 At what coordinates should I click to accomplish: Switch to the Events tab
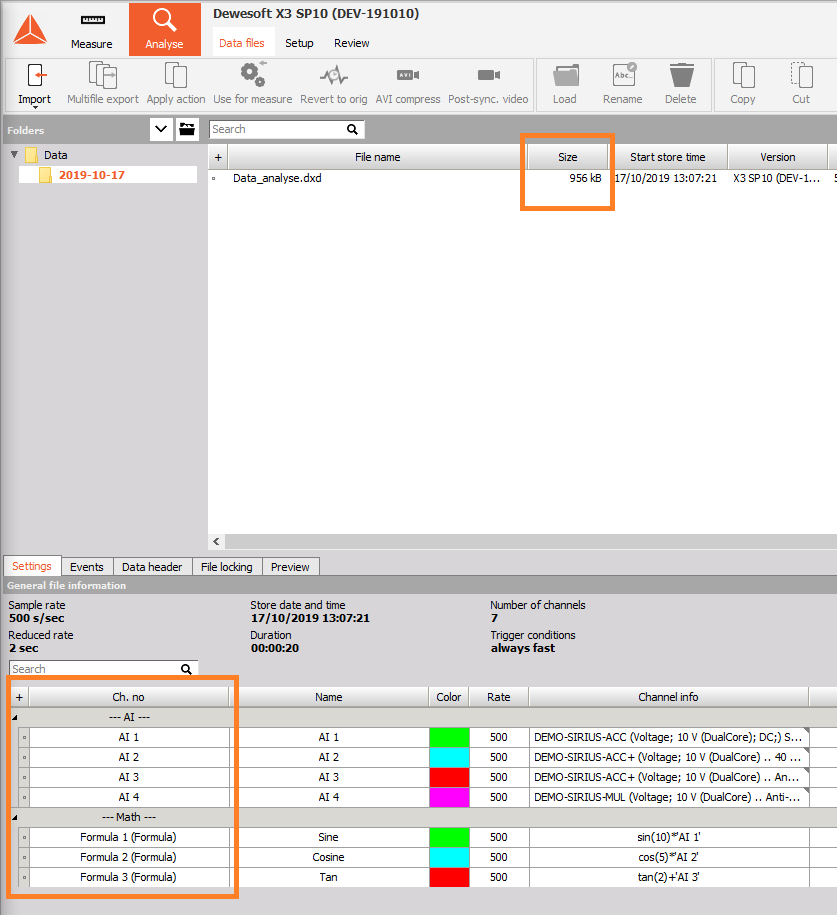tap(86, 567)
